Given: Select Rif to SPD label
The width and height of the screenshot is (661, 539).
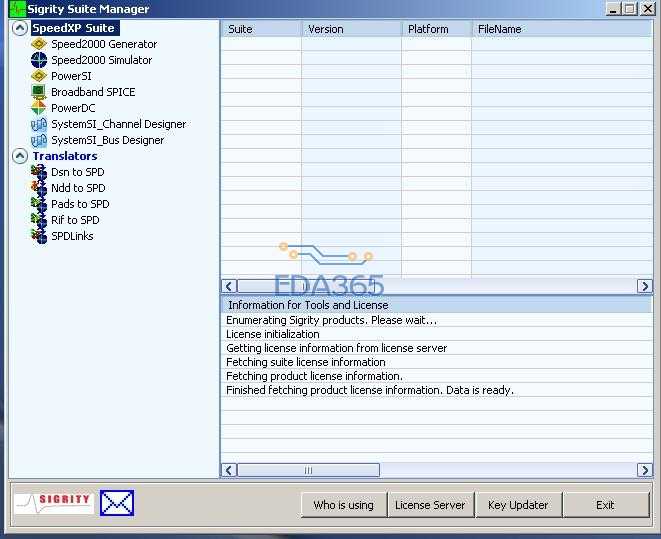Looking at the screenshot, I should [x=75, y=220].
